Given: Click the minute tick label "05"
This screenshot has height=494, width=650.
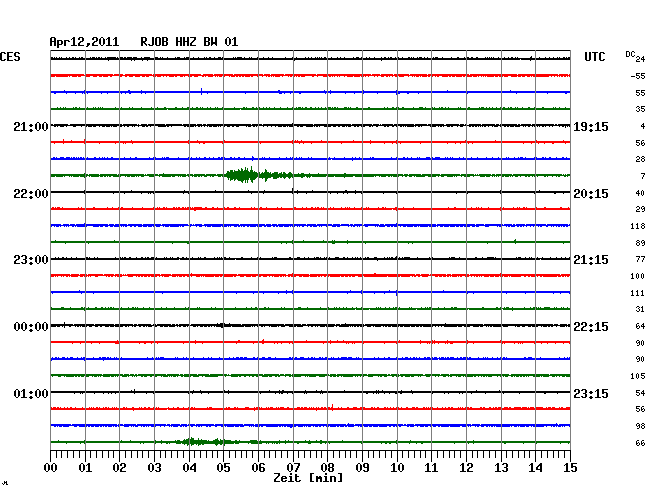Looking at the screenshot, I should click(223, 467).
